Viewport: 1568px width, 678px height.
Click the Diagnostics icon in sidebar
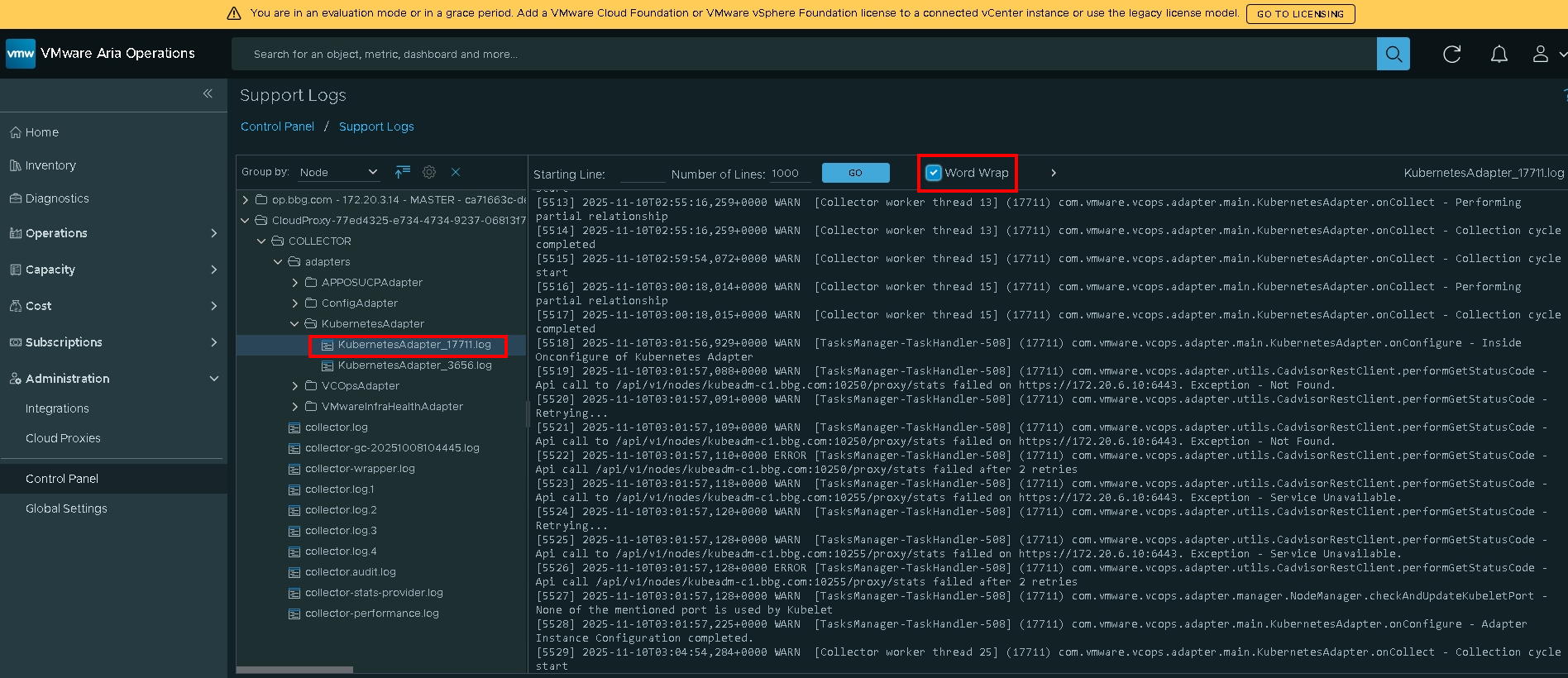15,198
